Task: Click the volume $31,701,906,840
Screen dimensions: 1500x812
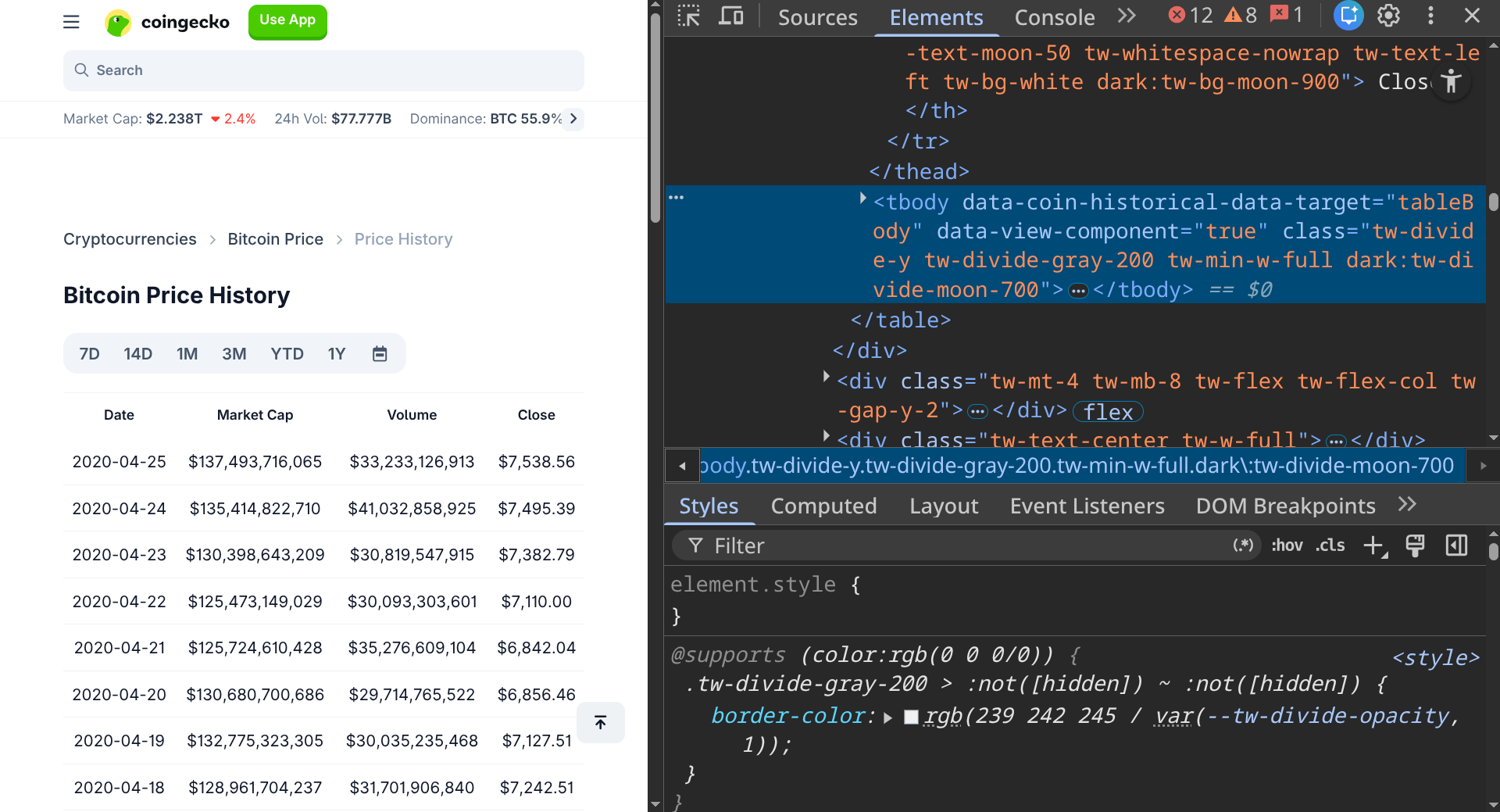Action: (x=412, y=787)
